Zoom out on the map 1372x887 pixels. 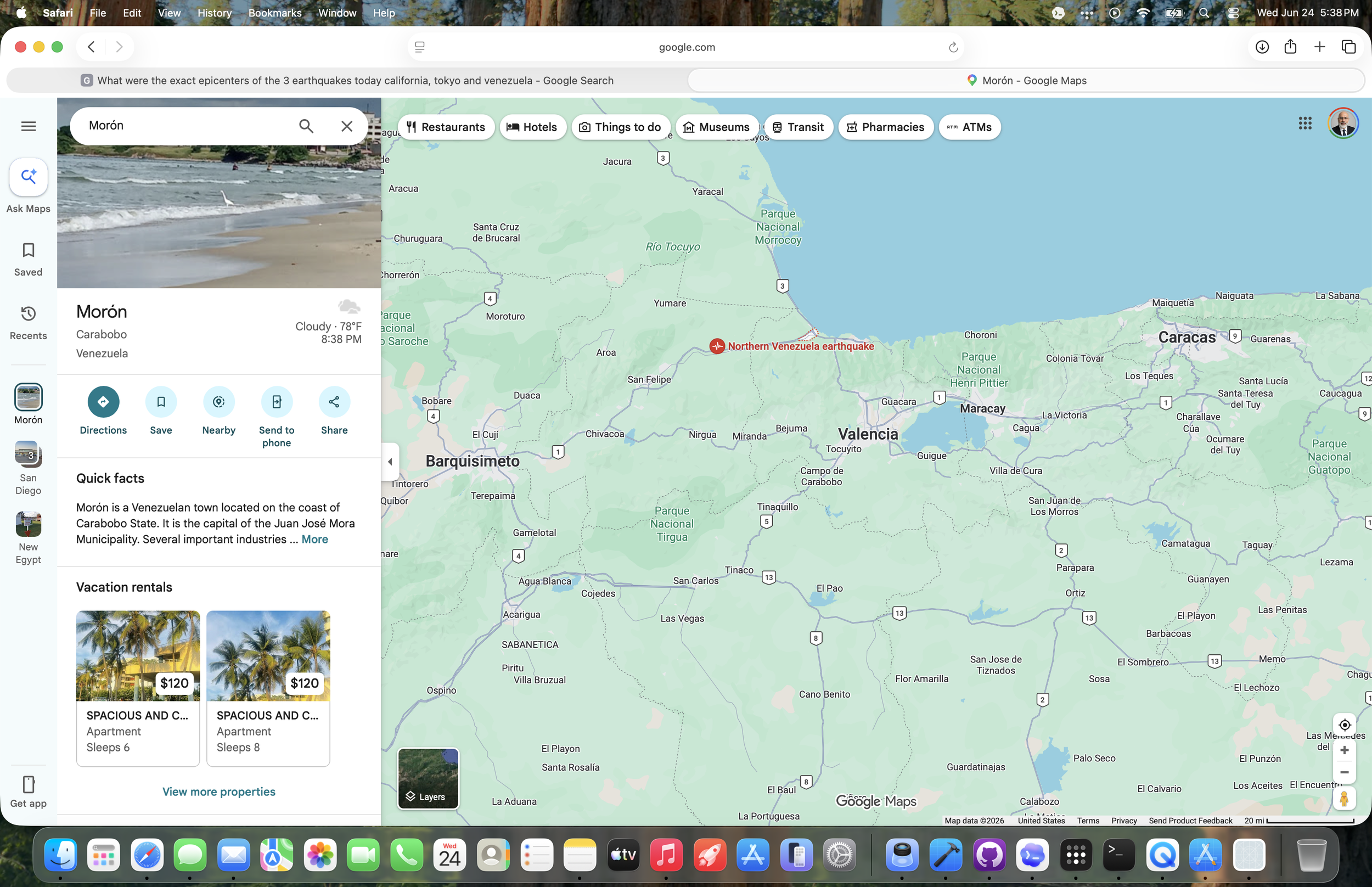tap(1345, 772)
